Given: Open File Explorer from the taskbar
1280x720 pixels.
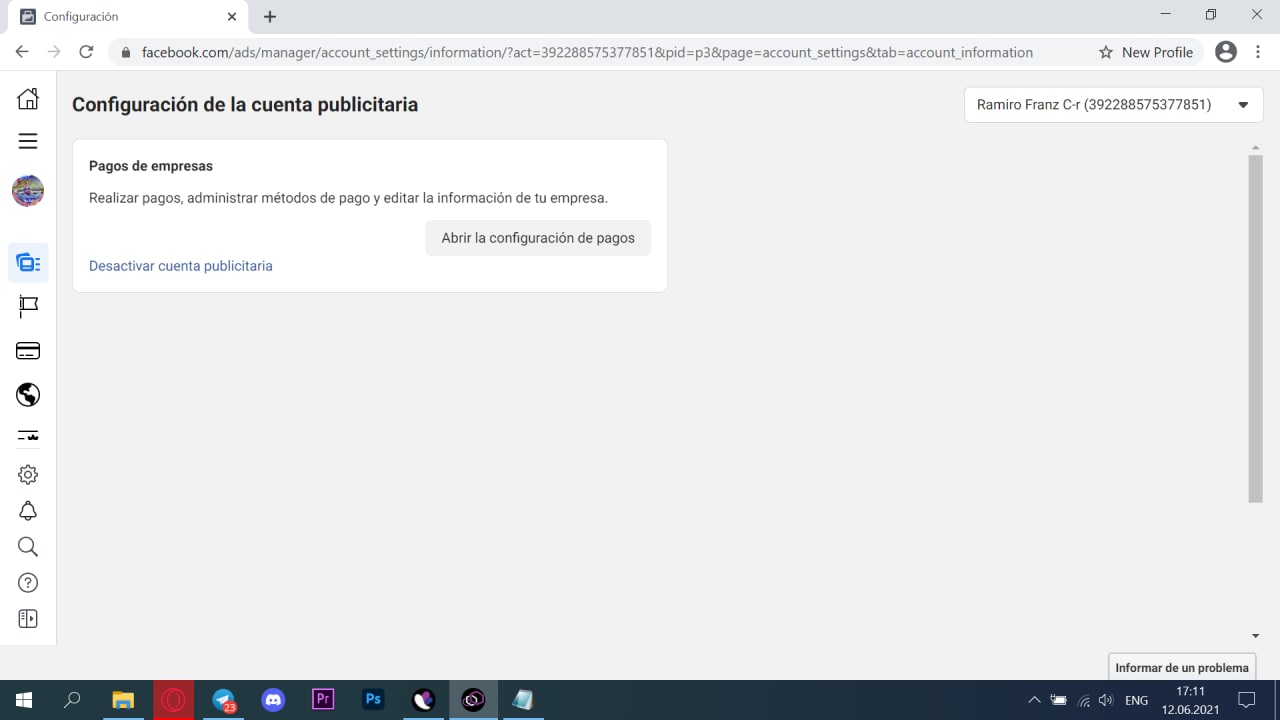Looking at the screenshot, I should [x=123, y=700].
